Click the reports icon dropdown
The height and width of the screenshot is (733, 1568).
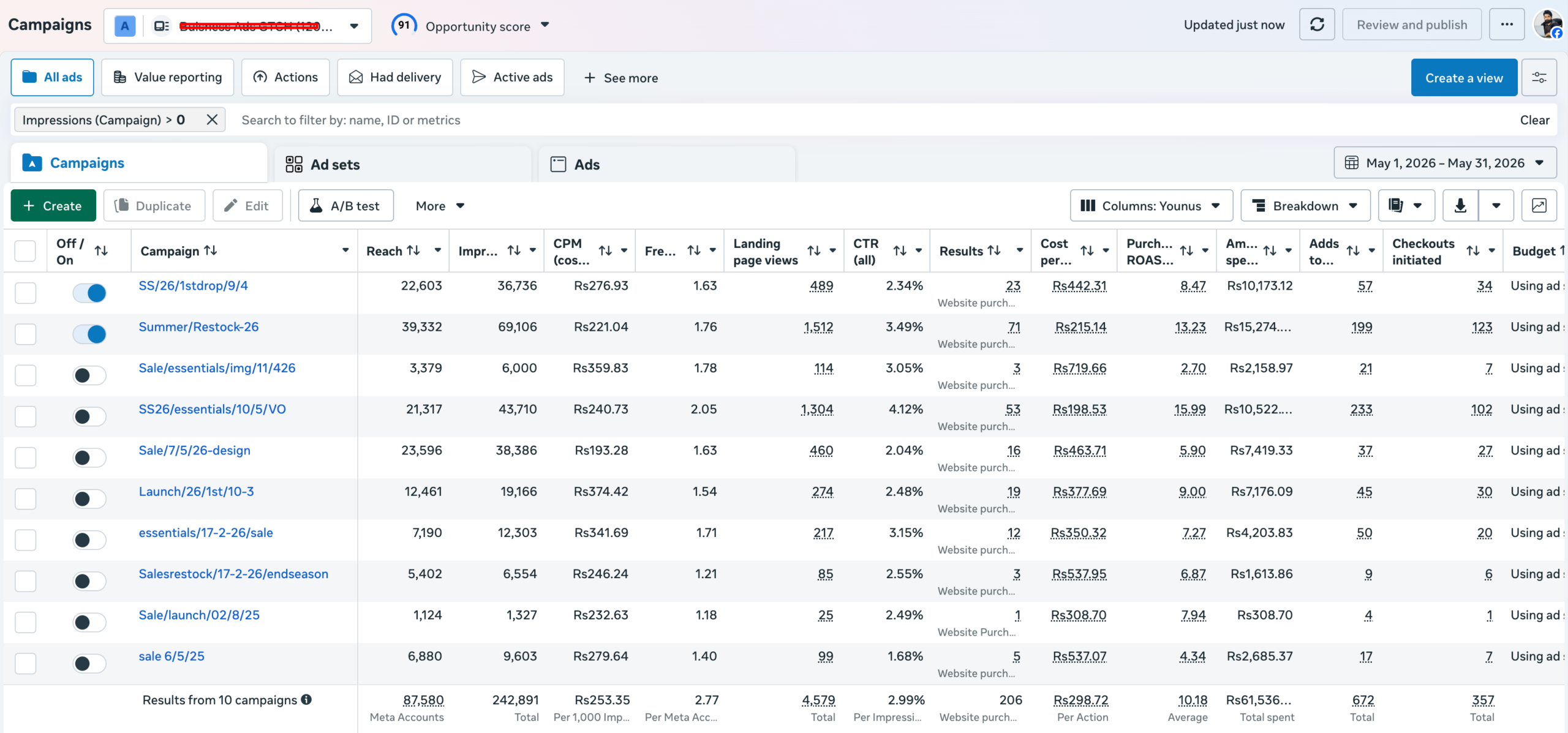[x=1406, y=206]
